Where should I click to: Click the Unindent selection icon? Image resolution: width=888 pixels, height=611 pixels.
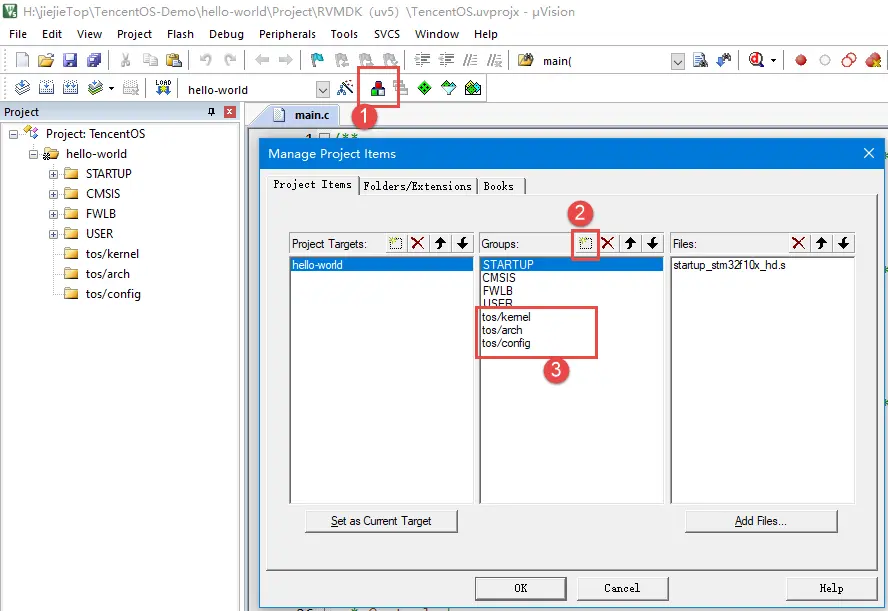446,60
